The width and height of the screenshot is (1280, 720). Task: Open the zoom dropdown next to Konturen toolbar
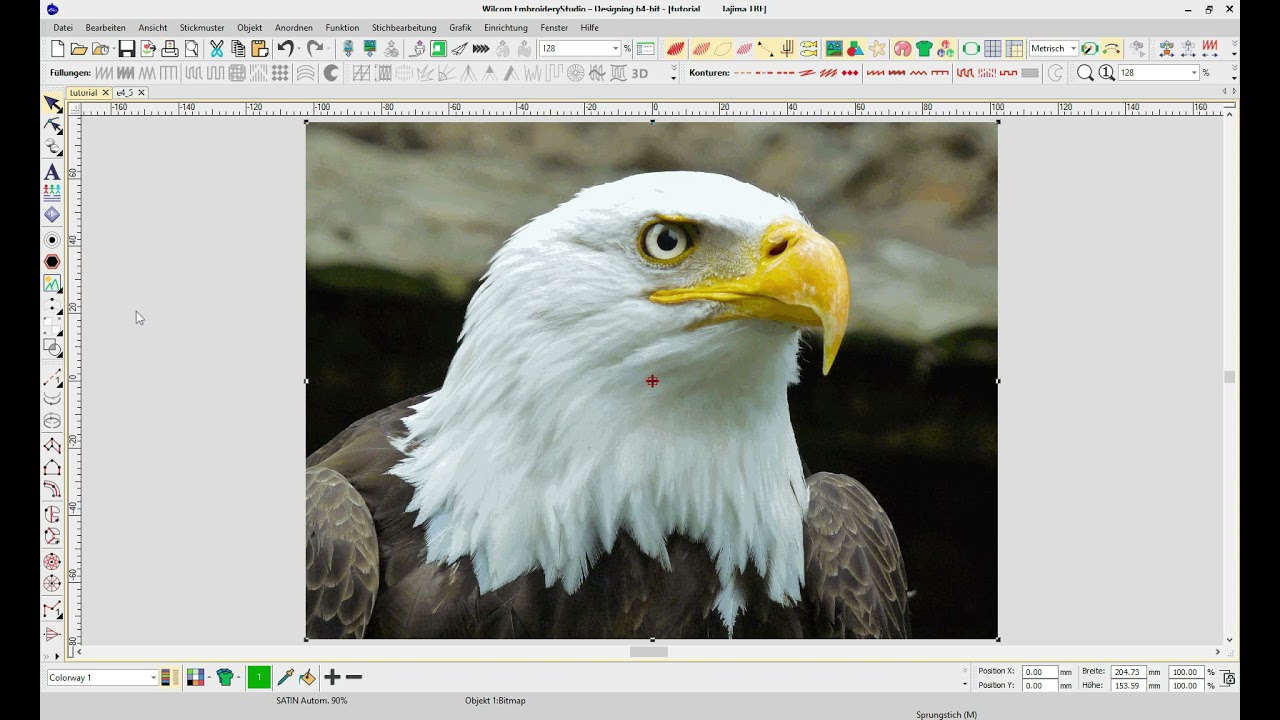1194,73
